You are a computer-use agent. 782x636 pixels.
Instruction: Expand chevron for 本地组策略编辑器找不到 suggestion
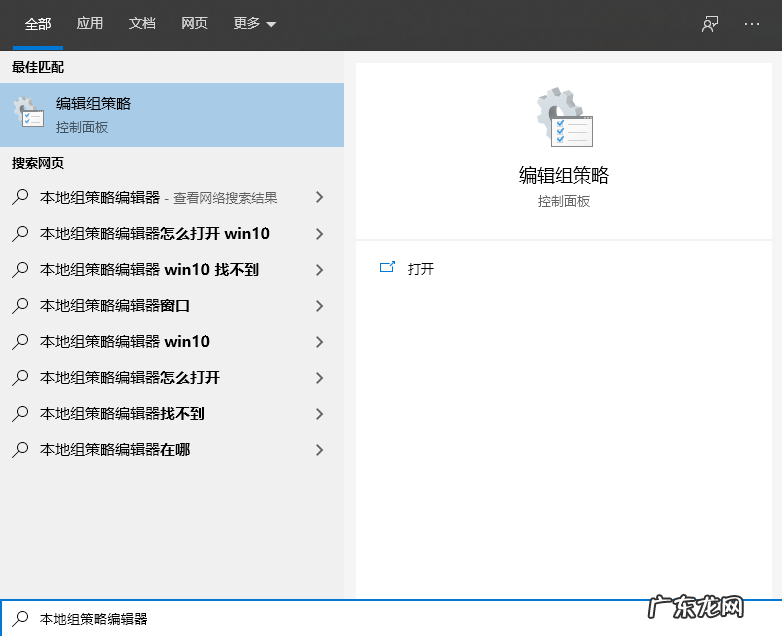point(320,414)
